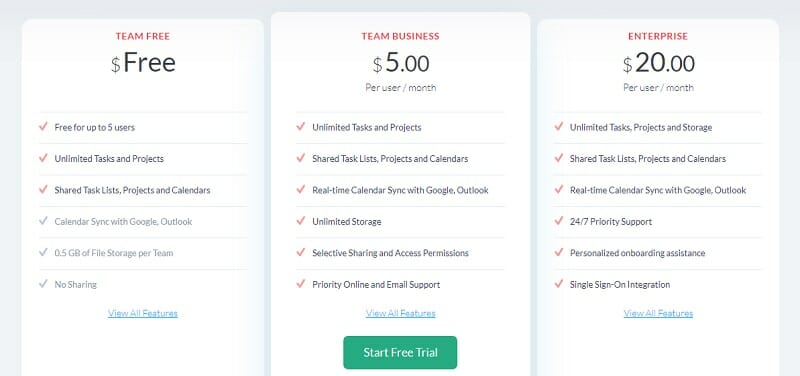Image resolution: width=800 pixels, height=376 pixels.
Task: Click checkmark next to No Sharing
Action: (x=43, y=284)
